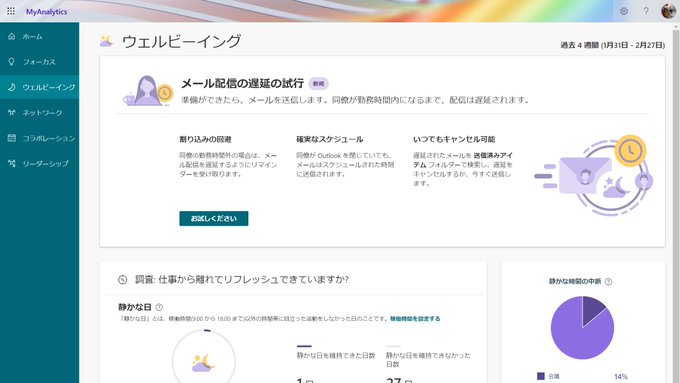Viewport: 680px width, 383px height.
Task: Click the MyAnalytics title link
Action: pos(46,12)
